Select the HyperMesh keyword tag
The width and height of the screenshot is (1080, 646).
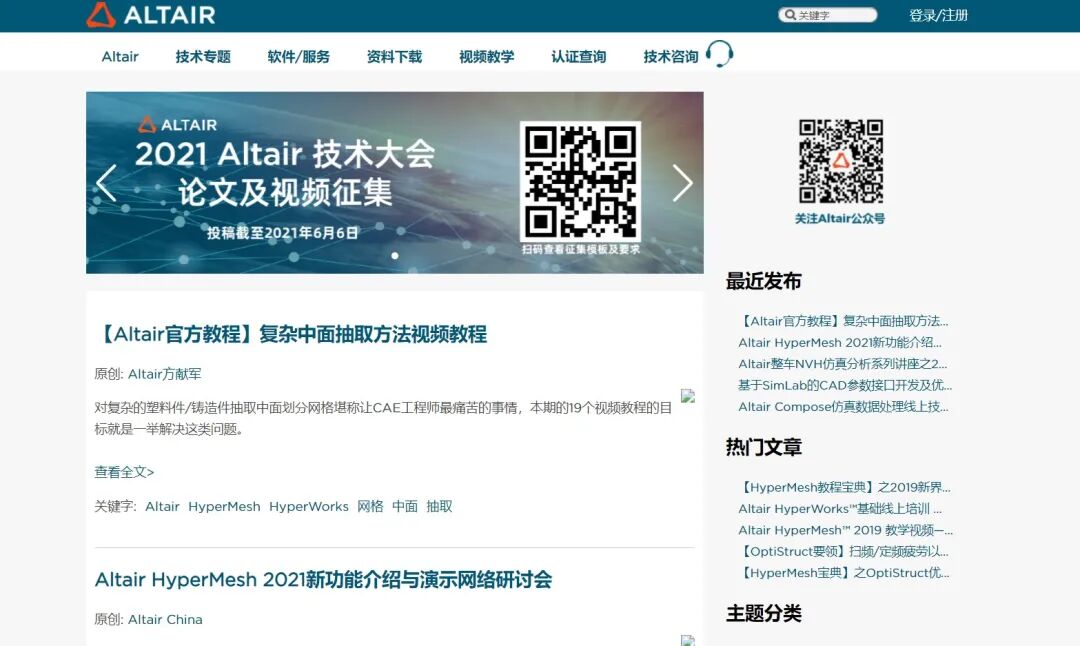pyautogui.click(x=225, y=506)
